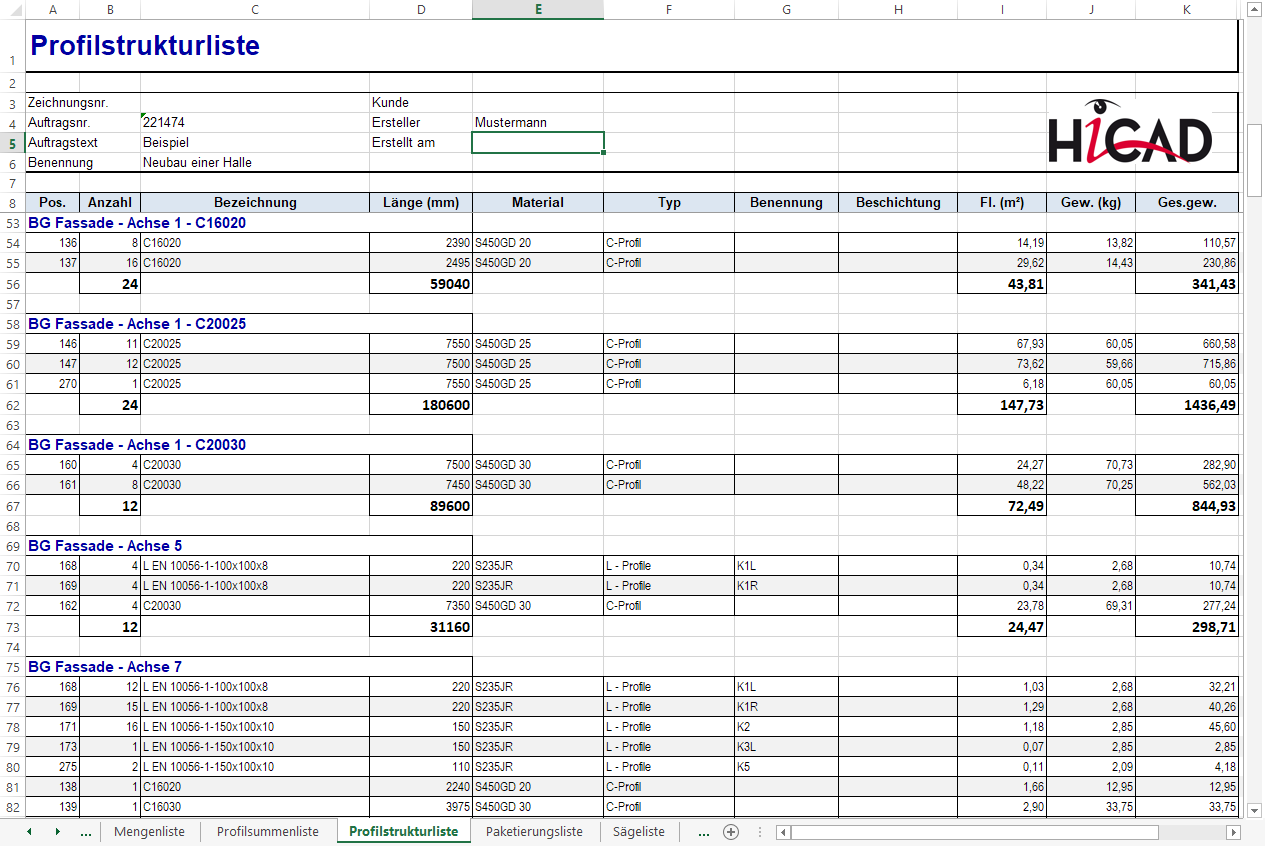Click the Pos. table header cell
This screenshot has height=846, width=1265.
point(52,203)
